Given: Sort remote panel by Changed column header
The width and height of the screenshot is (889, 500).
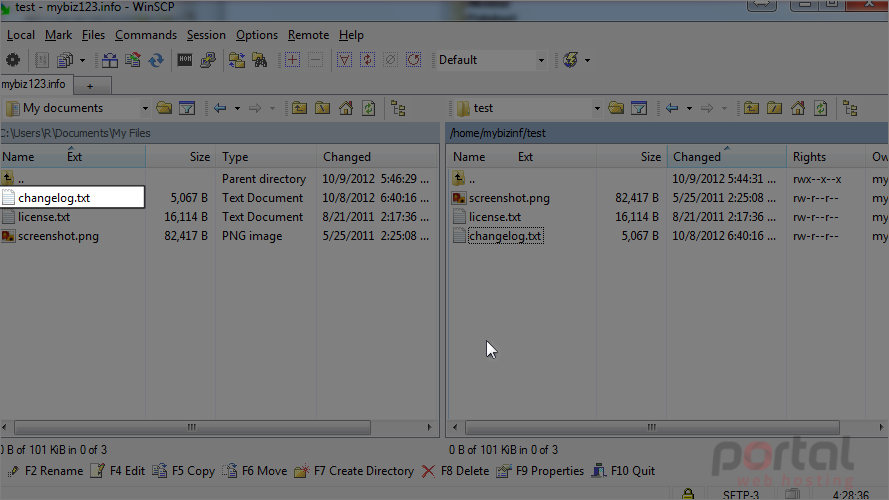Looking at the screenshot, I should (x=726, y=157).
